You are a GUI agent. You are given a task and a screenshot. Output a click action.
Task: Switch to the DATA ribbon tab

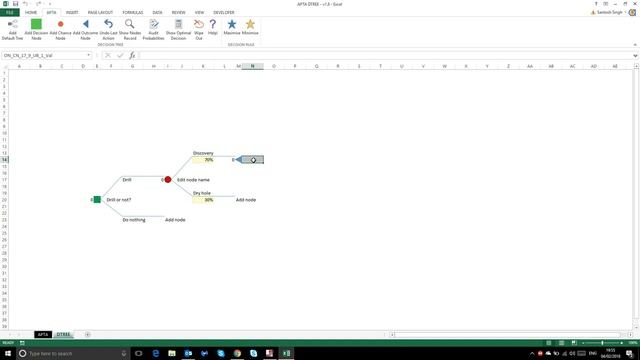tap(157, 13)
